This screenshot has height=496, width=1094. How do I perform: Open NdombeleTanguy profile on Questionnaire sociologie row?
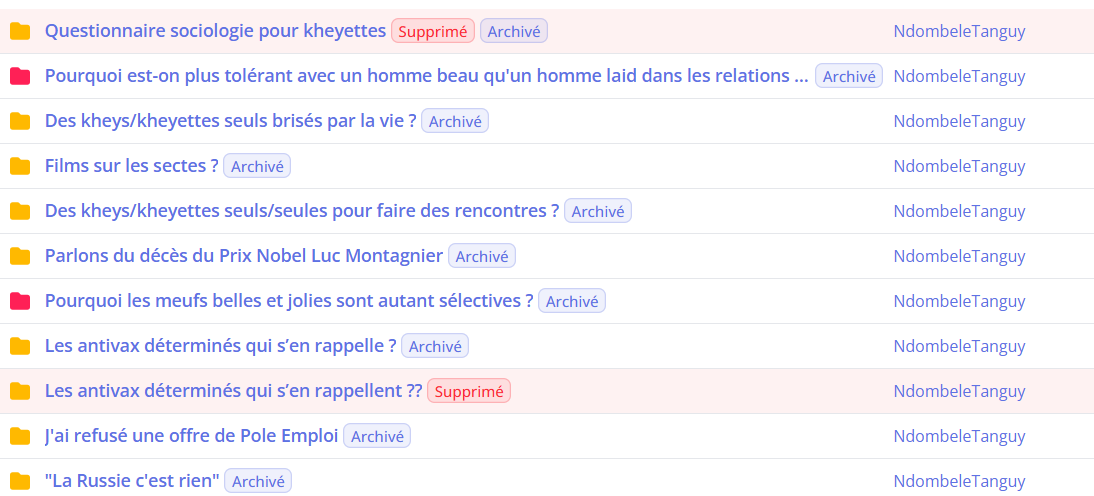point(959,31)
